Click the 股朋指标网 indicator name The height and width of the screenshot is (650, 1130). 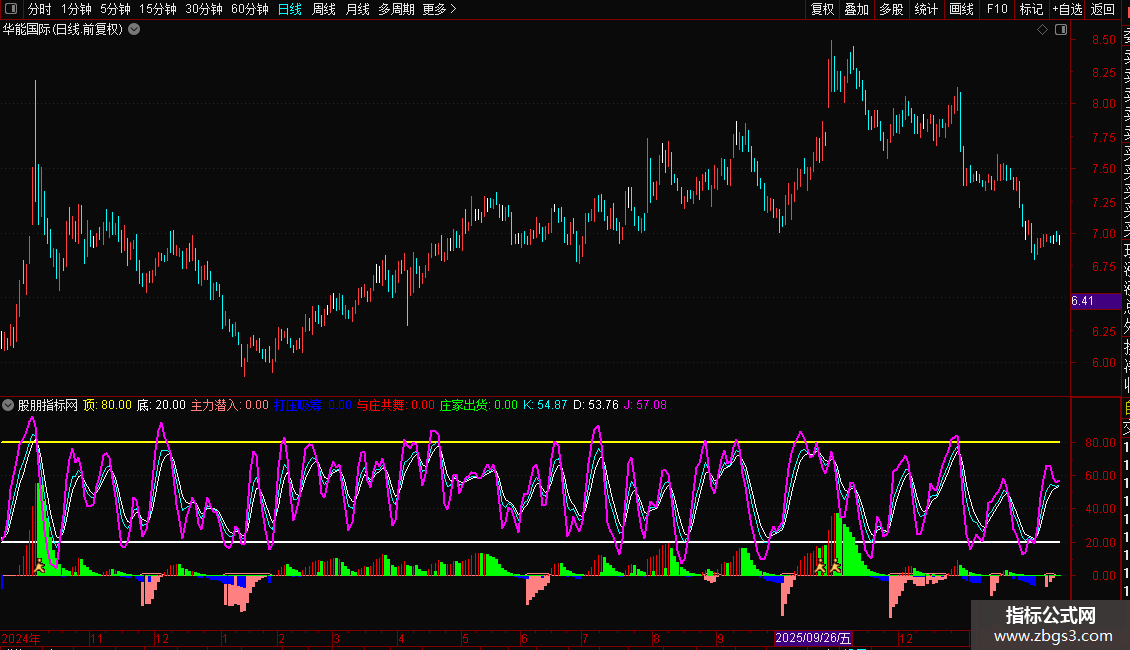pyautogui.click(x=48, y=405)
